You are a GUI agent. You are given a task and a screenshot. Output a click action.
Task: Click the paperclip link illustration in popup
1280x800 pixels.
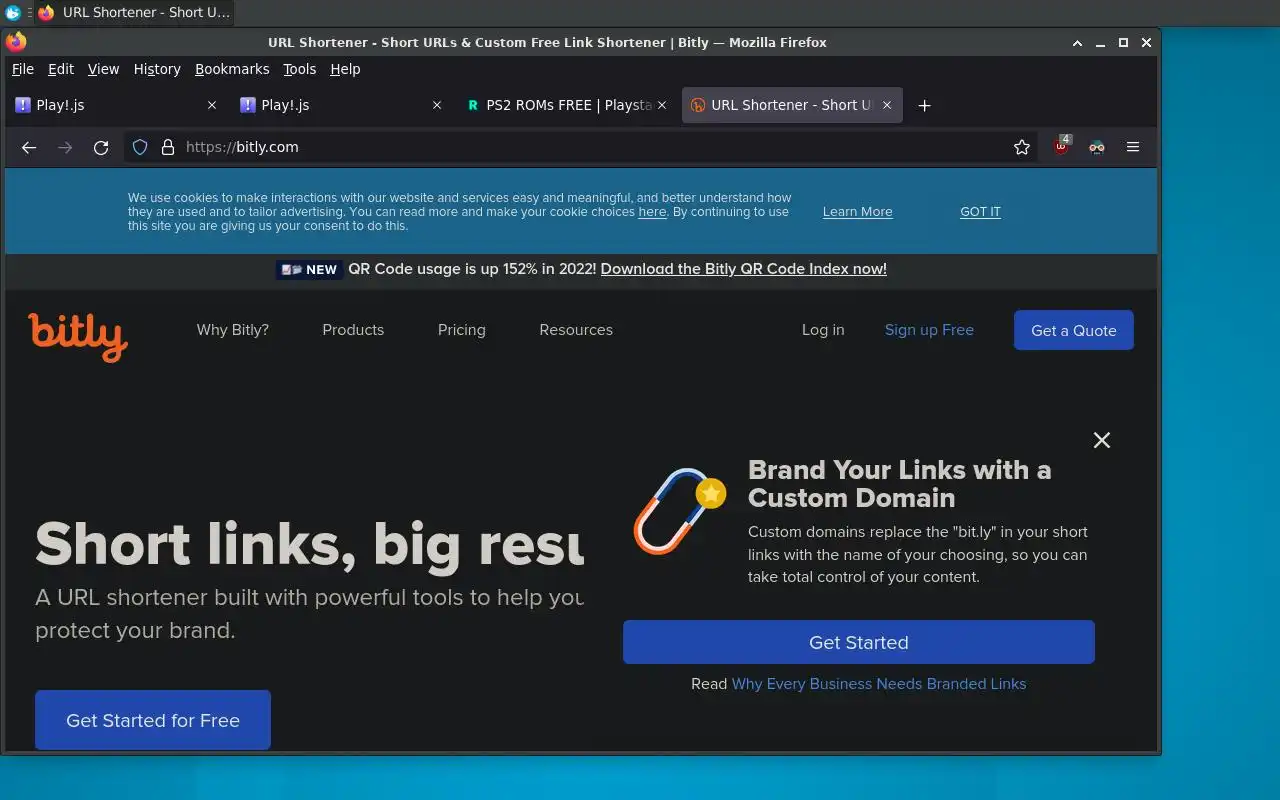(x=679, y=511)
